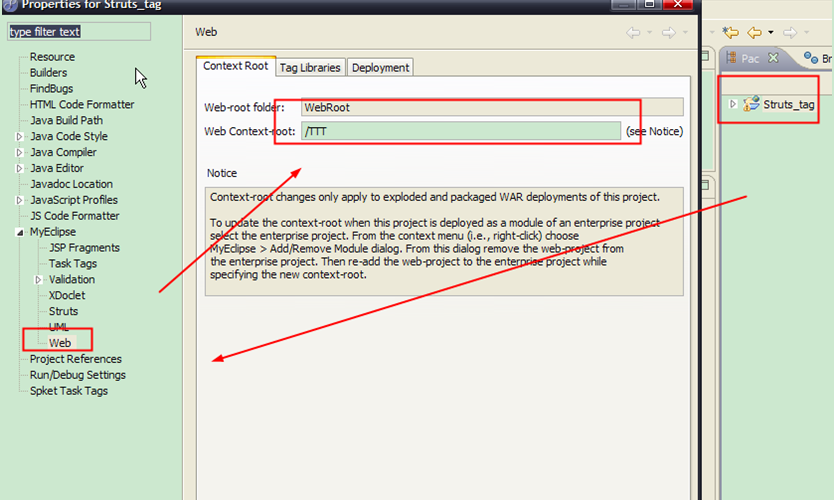Select Struts under MyEclipse

click(63, 311)
